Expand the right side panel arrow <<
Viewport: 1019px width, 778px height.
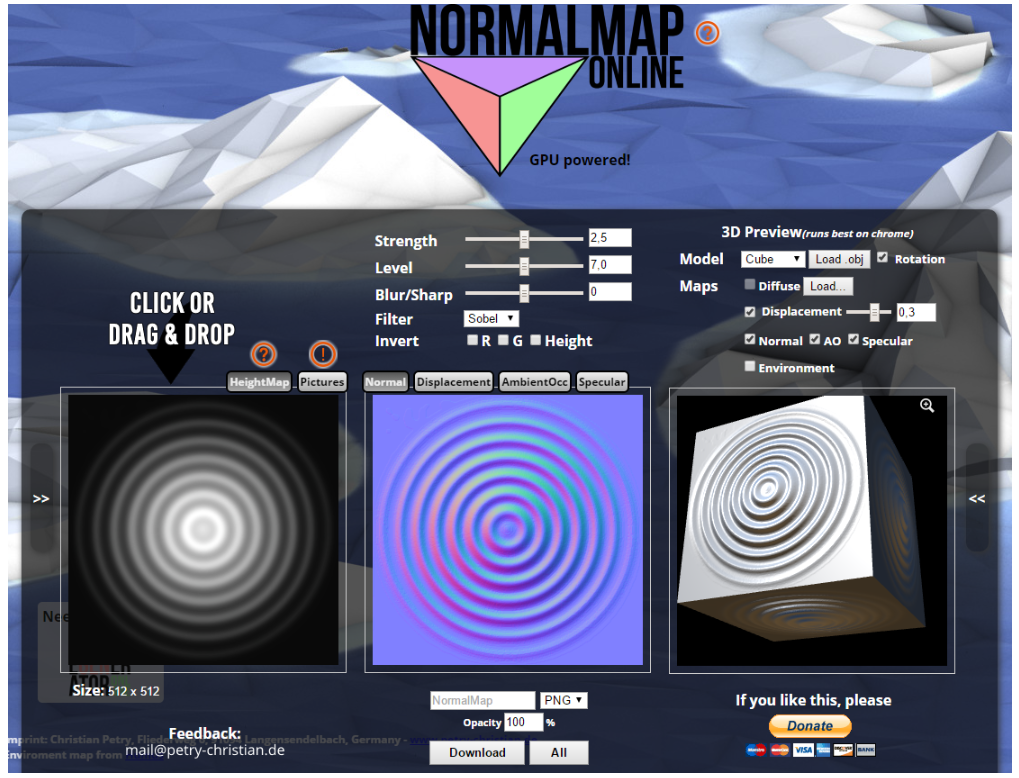977,499
